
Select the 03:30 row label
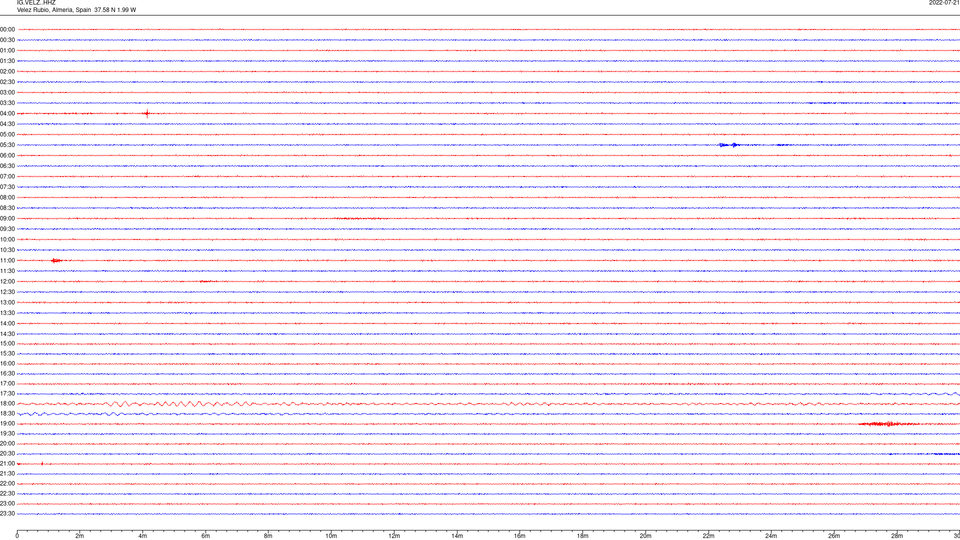[x=7, y=103]
